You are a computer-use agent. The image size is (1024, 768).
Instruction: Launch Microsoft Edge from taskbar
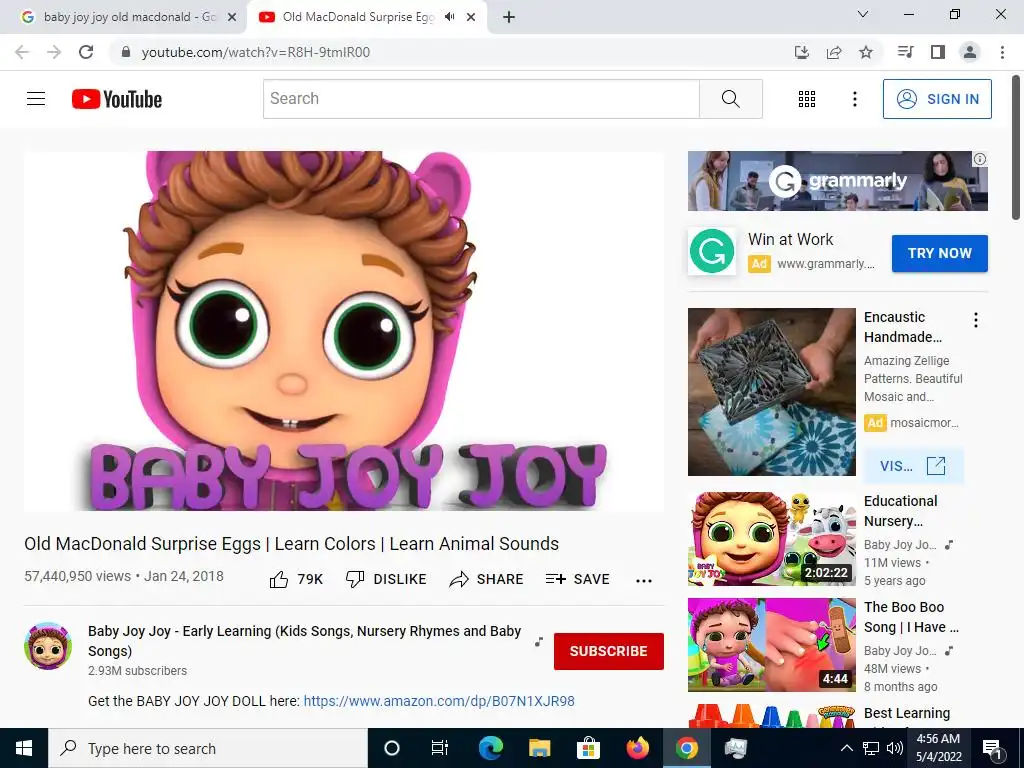point(490,748)
